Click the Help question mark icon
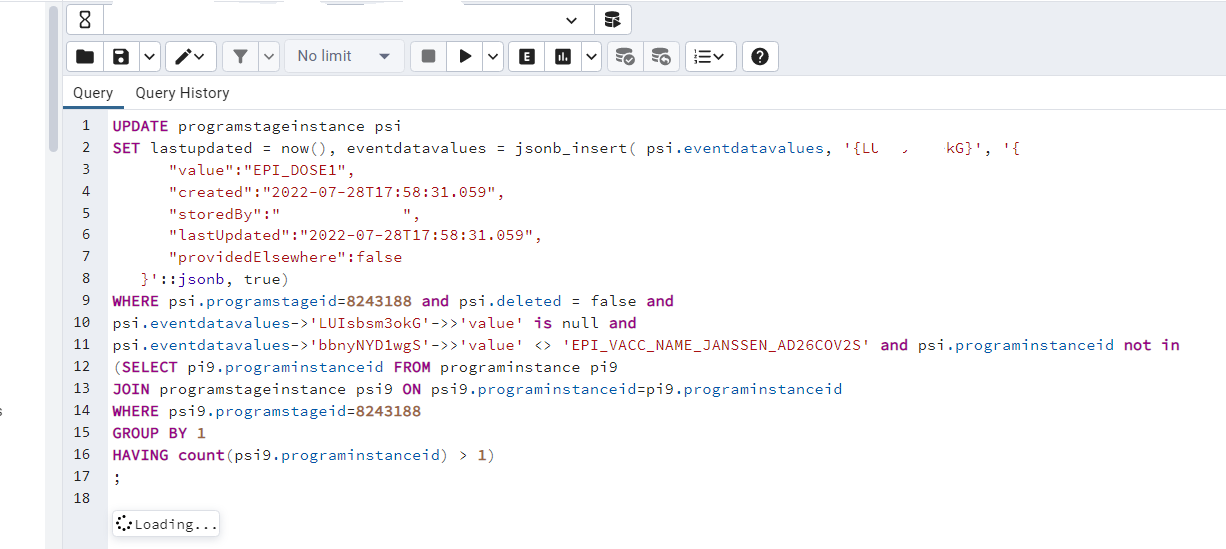Viewport: 1226px width, 549px height. (760, 57)
